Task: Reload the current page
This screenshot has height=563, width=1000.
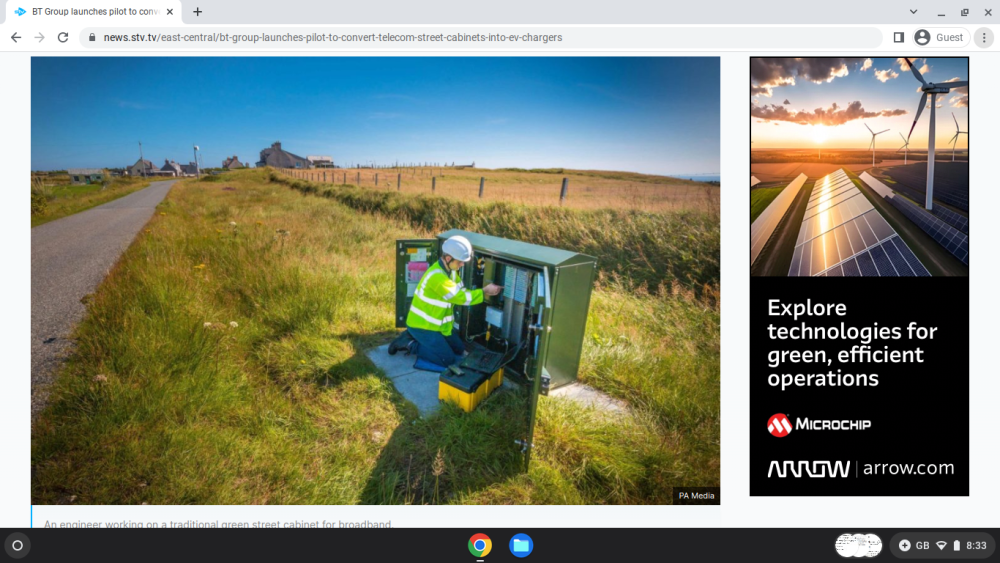Action: coord(62,38)
